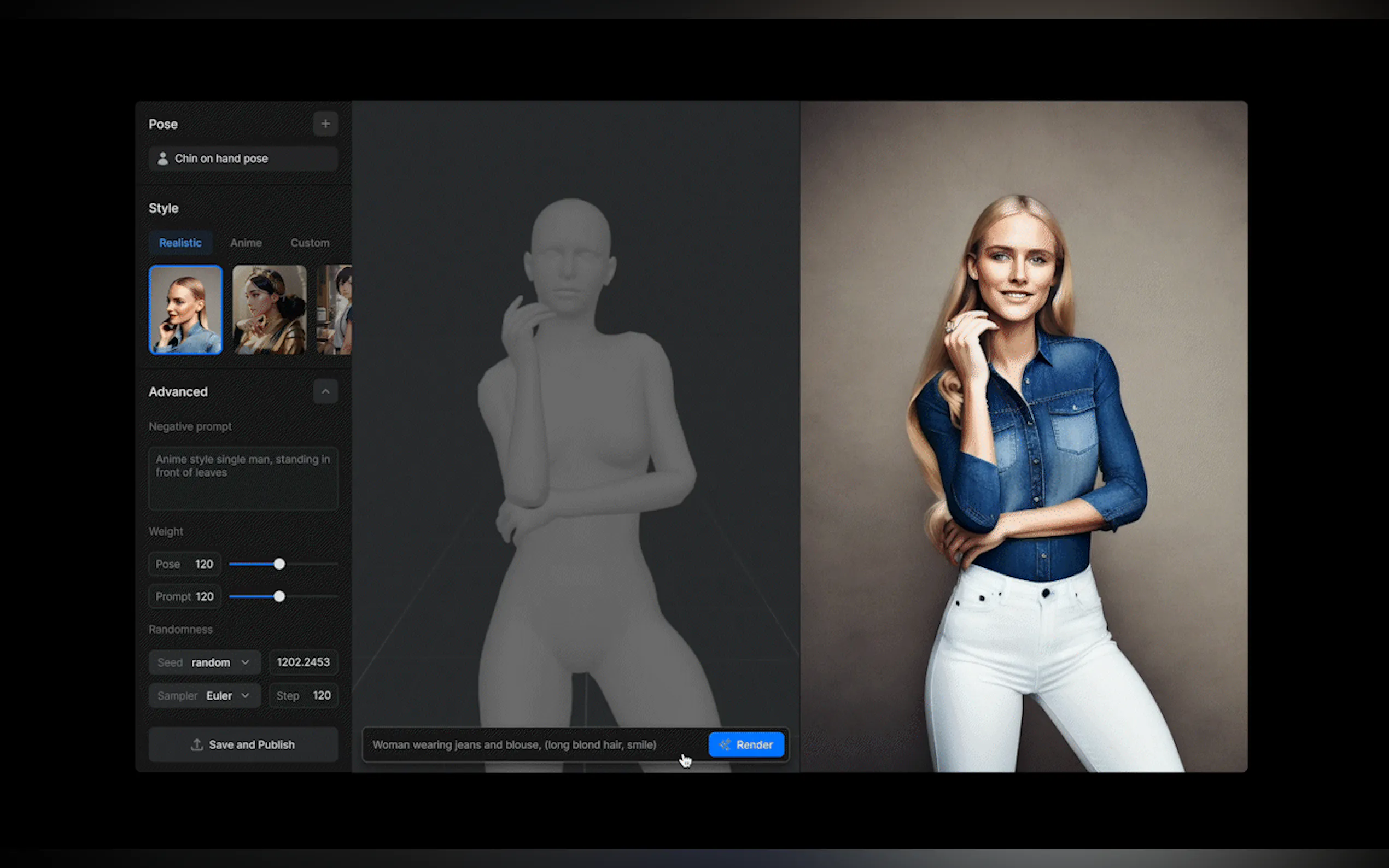
Task: Select the partially visible third style thumbnail
Action: click(x=335, y=309)
